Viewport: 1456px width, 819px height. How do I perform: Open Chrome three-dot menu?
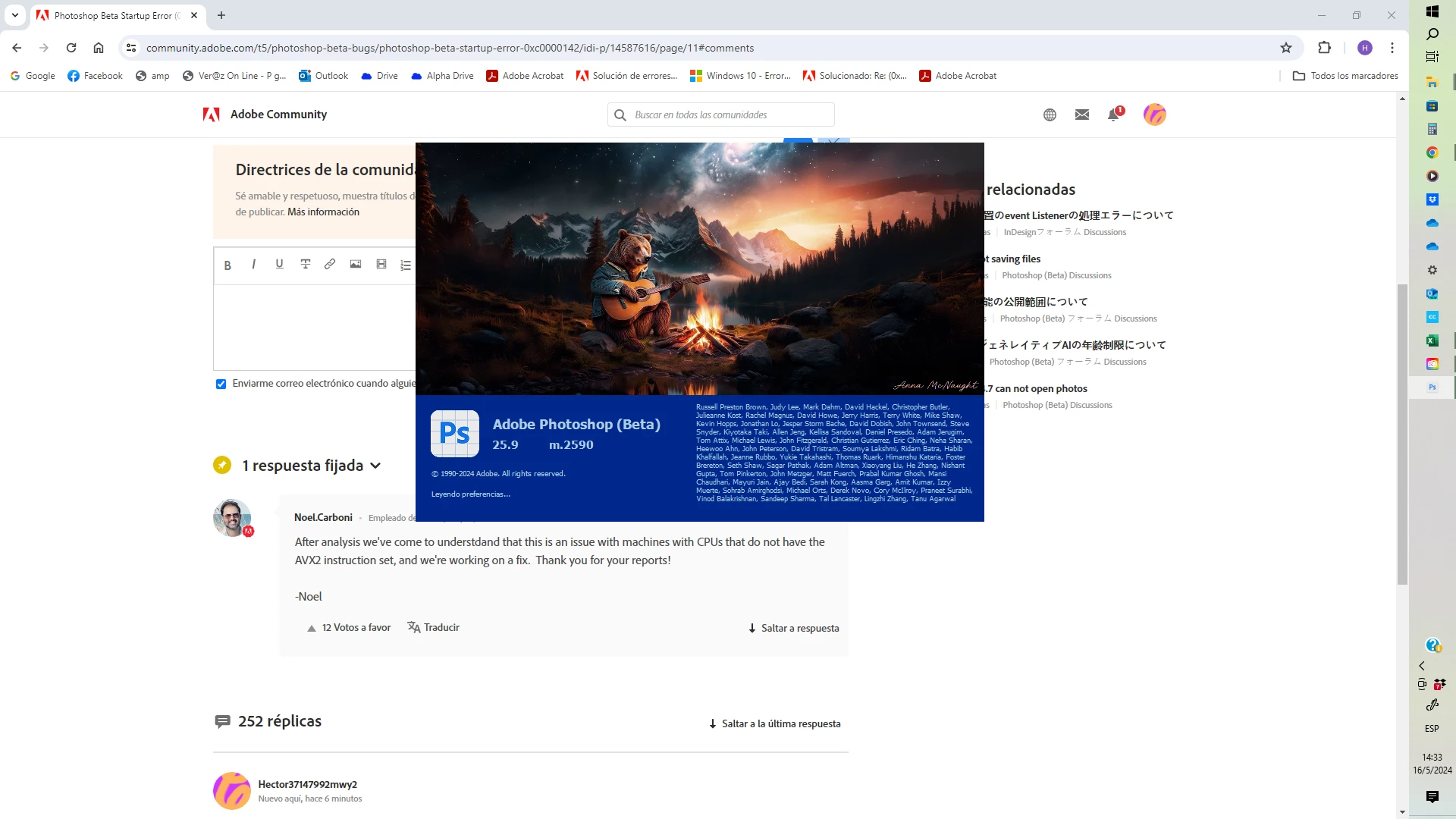(x=1392, y=48)
